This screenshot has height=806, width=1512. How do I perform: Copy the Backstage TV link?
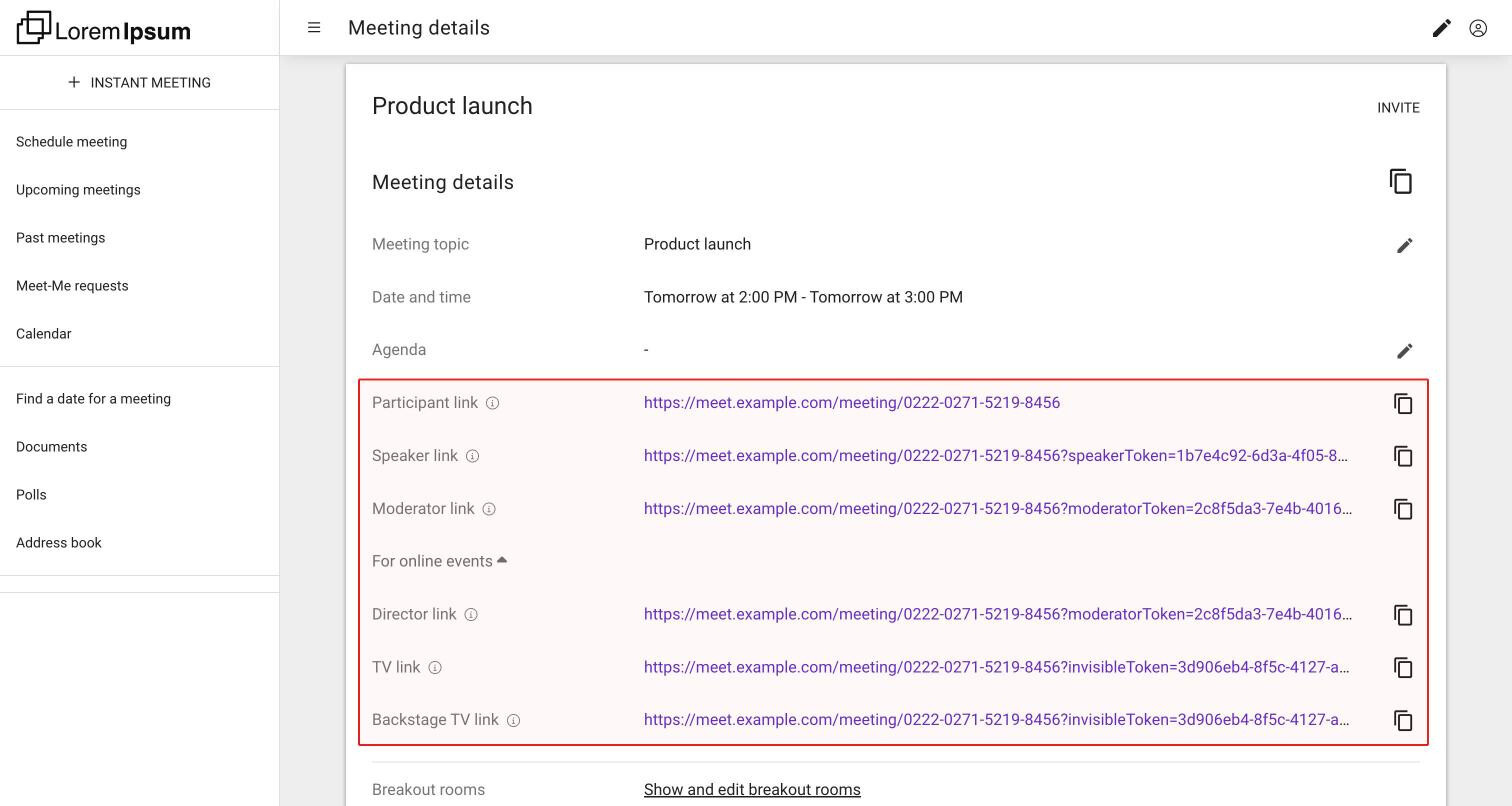click(x=1403, y=721)
